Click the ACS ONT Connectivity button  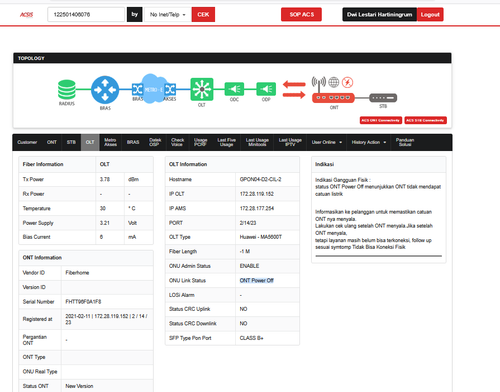[381, 120]
